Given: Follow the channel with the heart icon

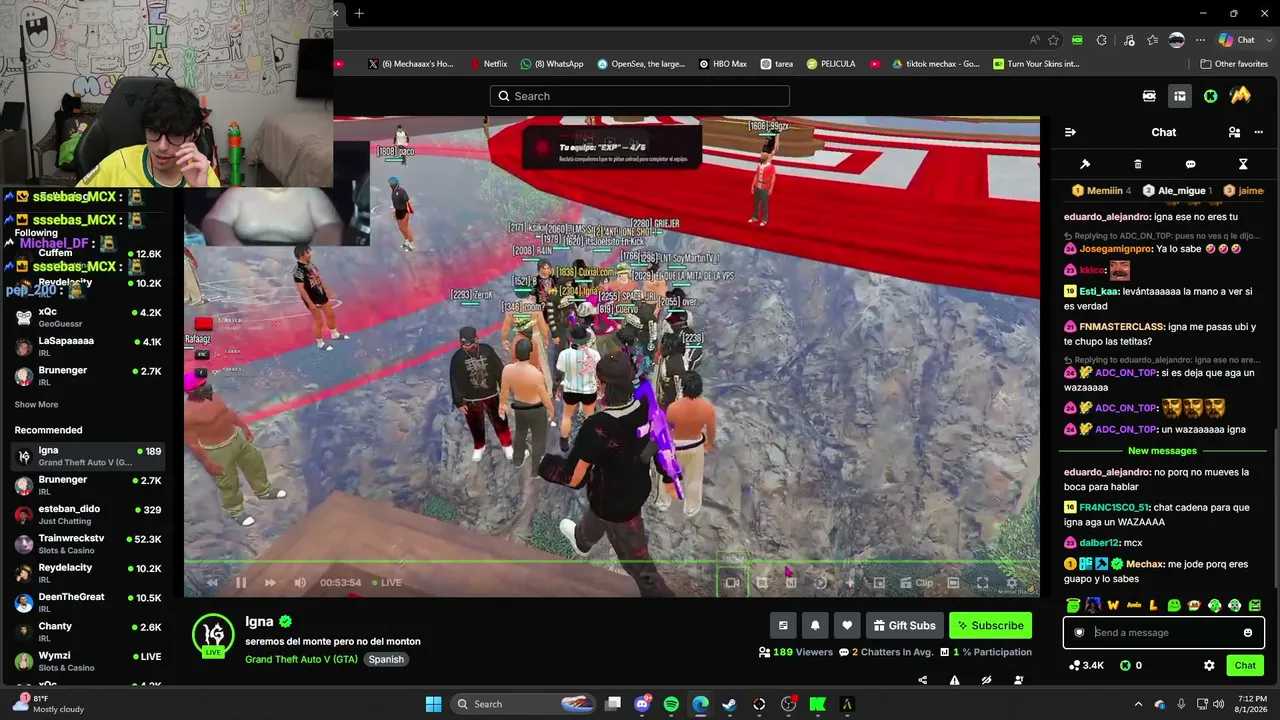Looking at the screenshot, I should 847,626.
